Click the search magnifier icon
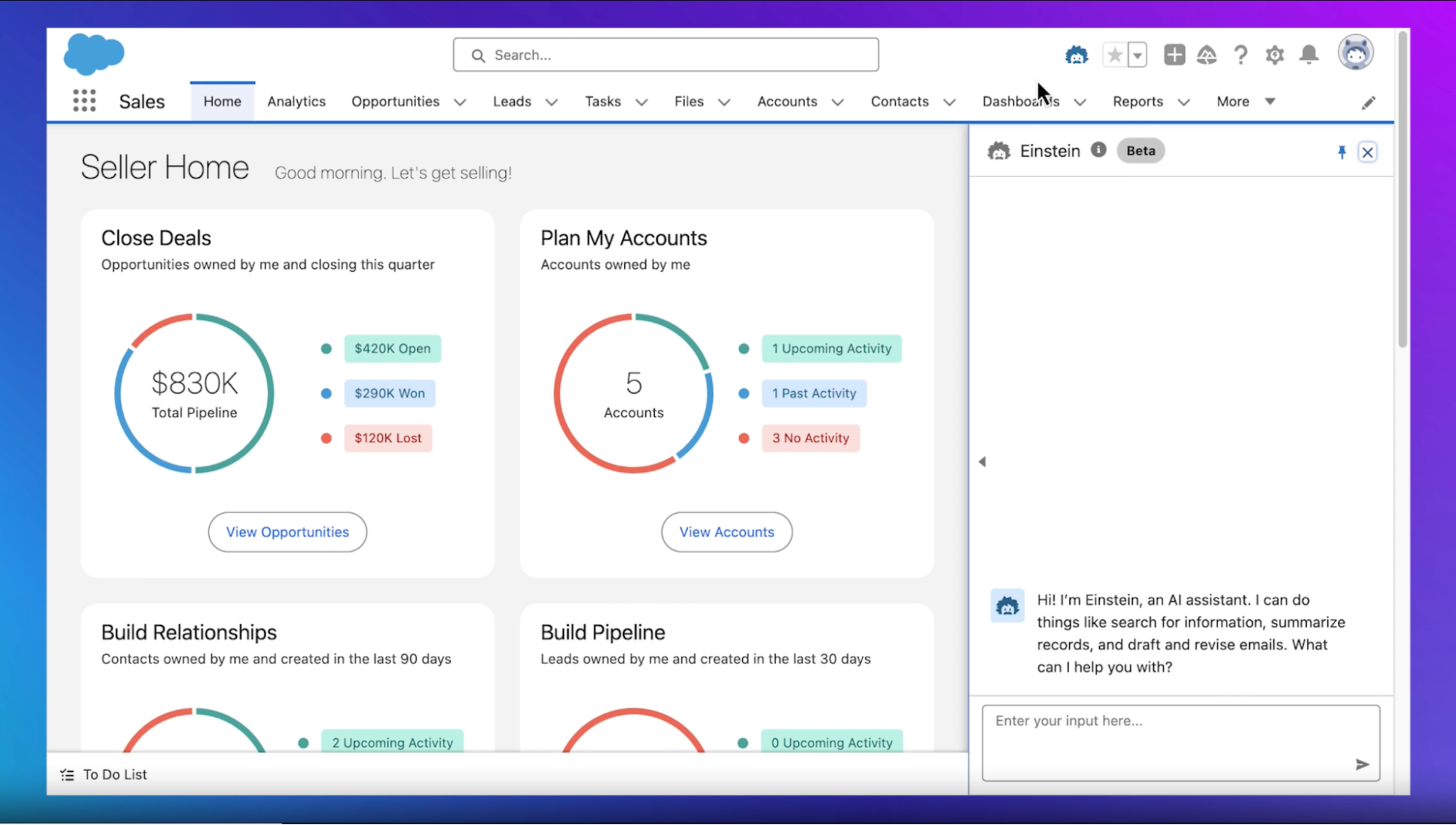 click(x=478, y=55)
